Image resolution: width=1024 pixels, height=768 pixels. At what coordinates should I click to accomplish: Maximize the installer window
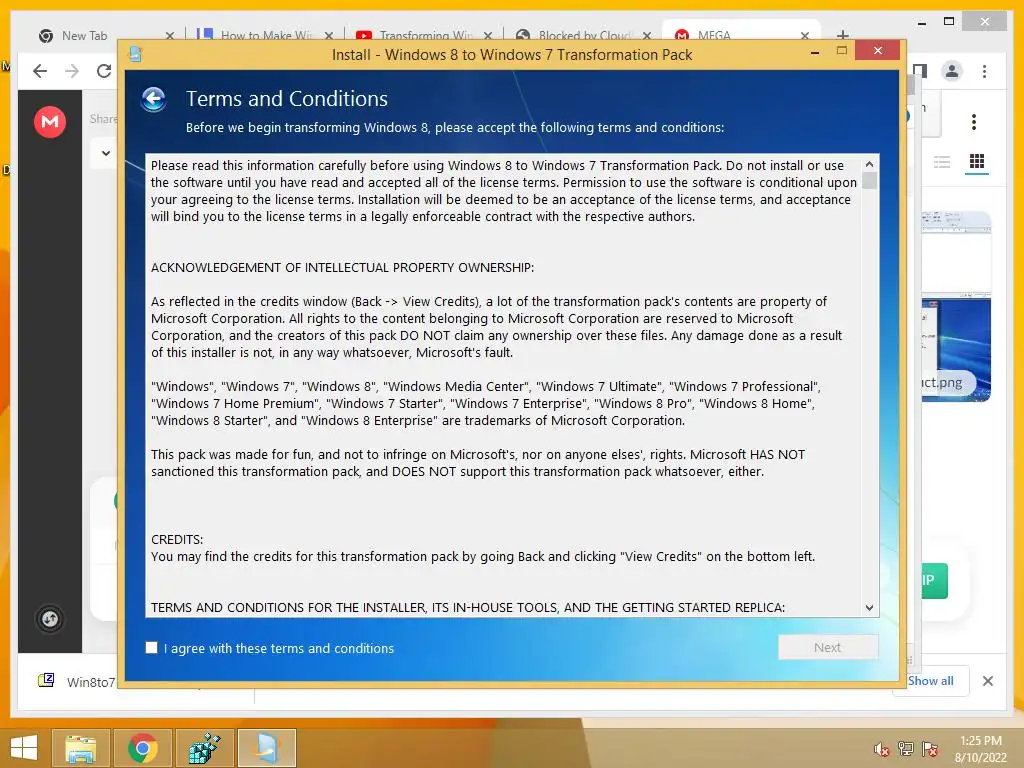(842, 51)
